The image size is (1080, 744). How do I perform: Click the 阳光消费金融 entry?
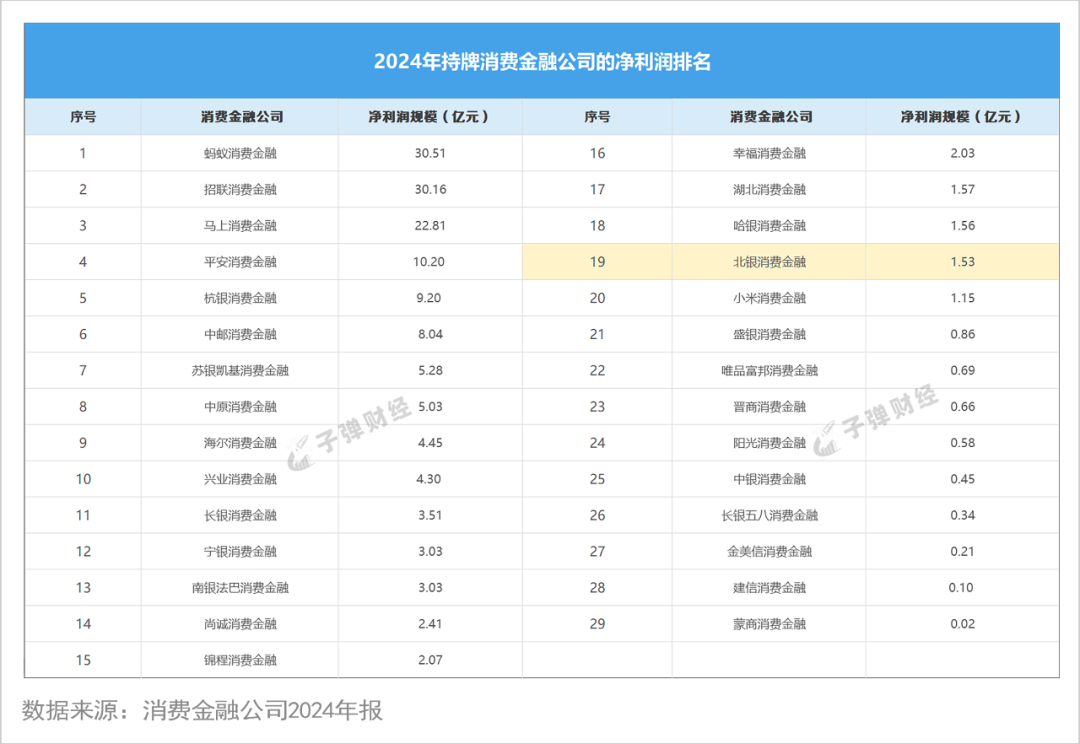(x=769, y=443)
